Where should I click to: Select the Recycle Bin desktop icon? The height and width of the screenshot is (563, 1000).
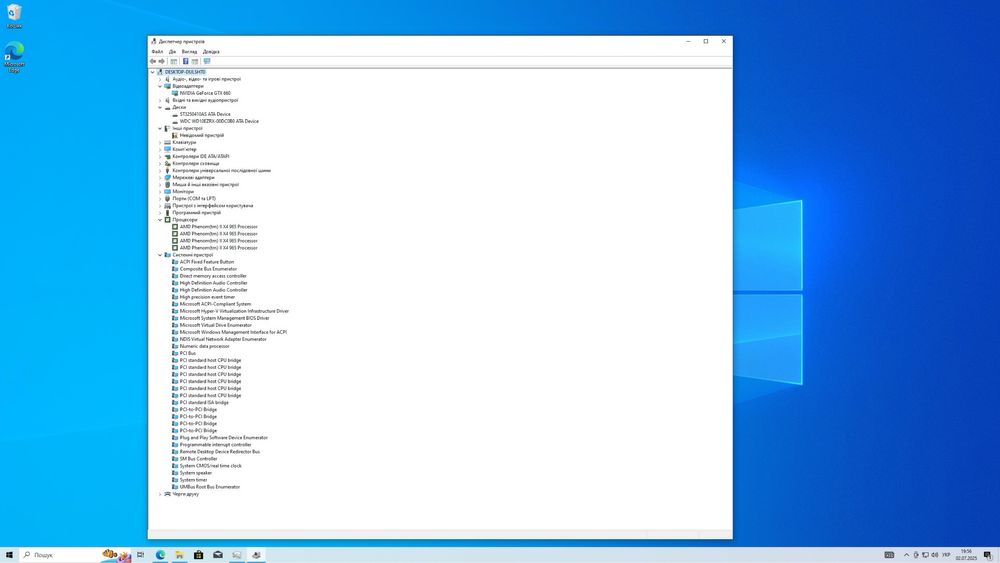coord(14,16)
